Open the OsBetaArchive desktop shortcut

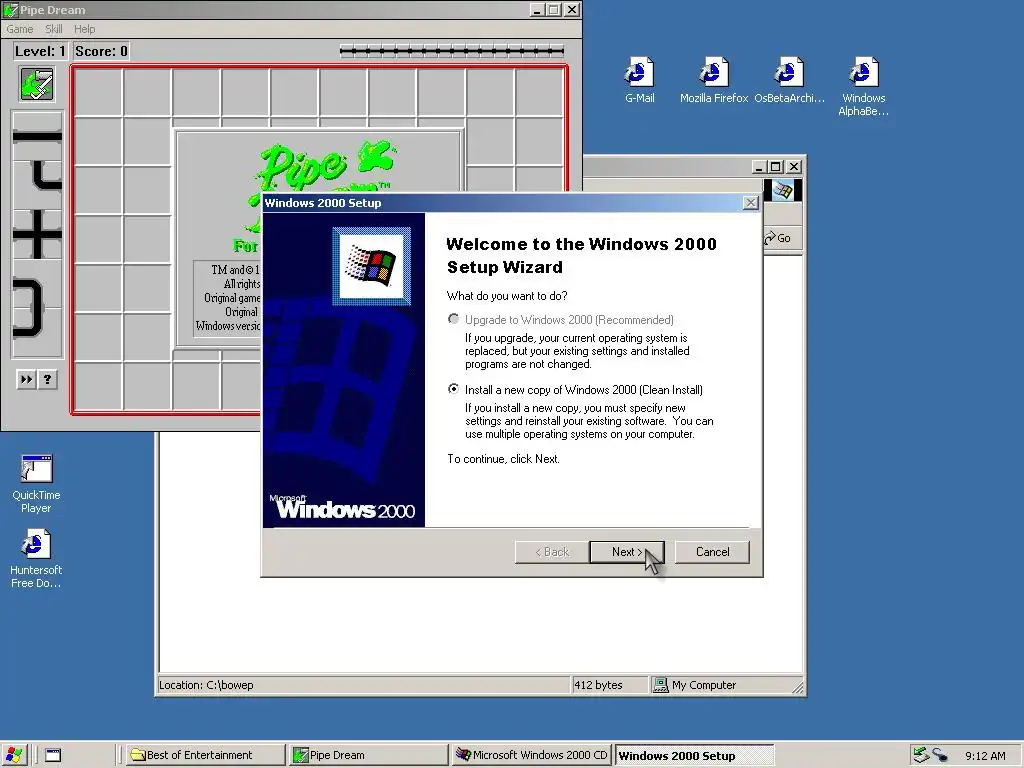789,80
